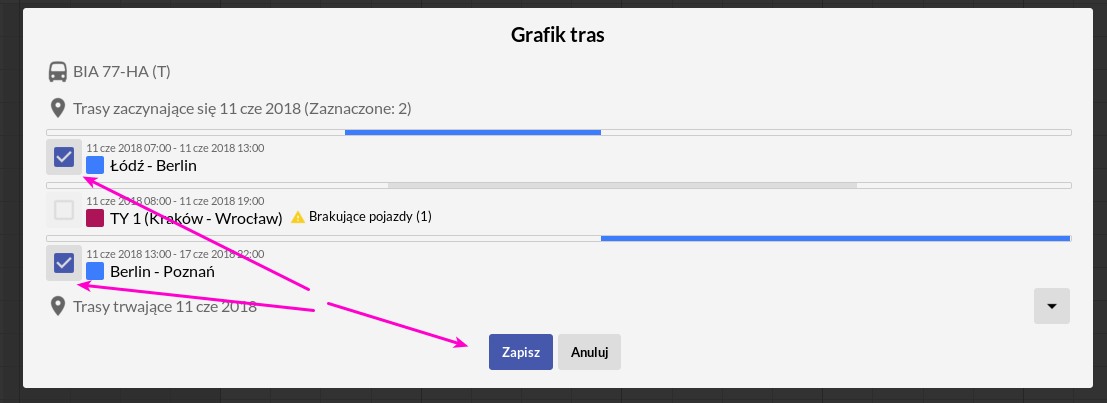This screenshot has width=1107, height=403.
Task: Click the yellow warning triangle icon
Action: coord(298,217)
